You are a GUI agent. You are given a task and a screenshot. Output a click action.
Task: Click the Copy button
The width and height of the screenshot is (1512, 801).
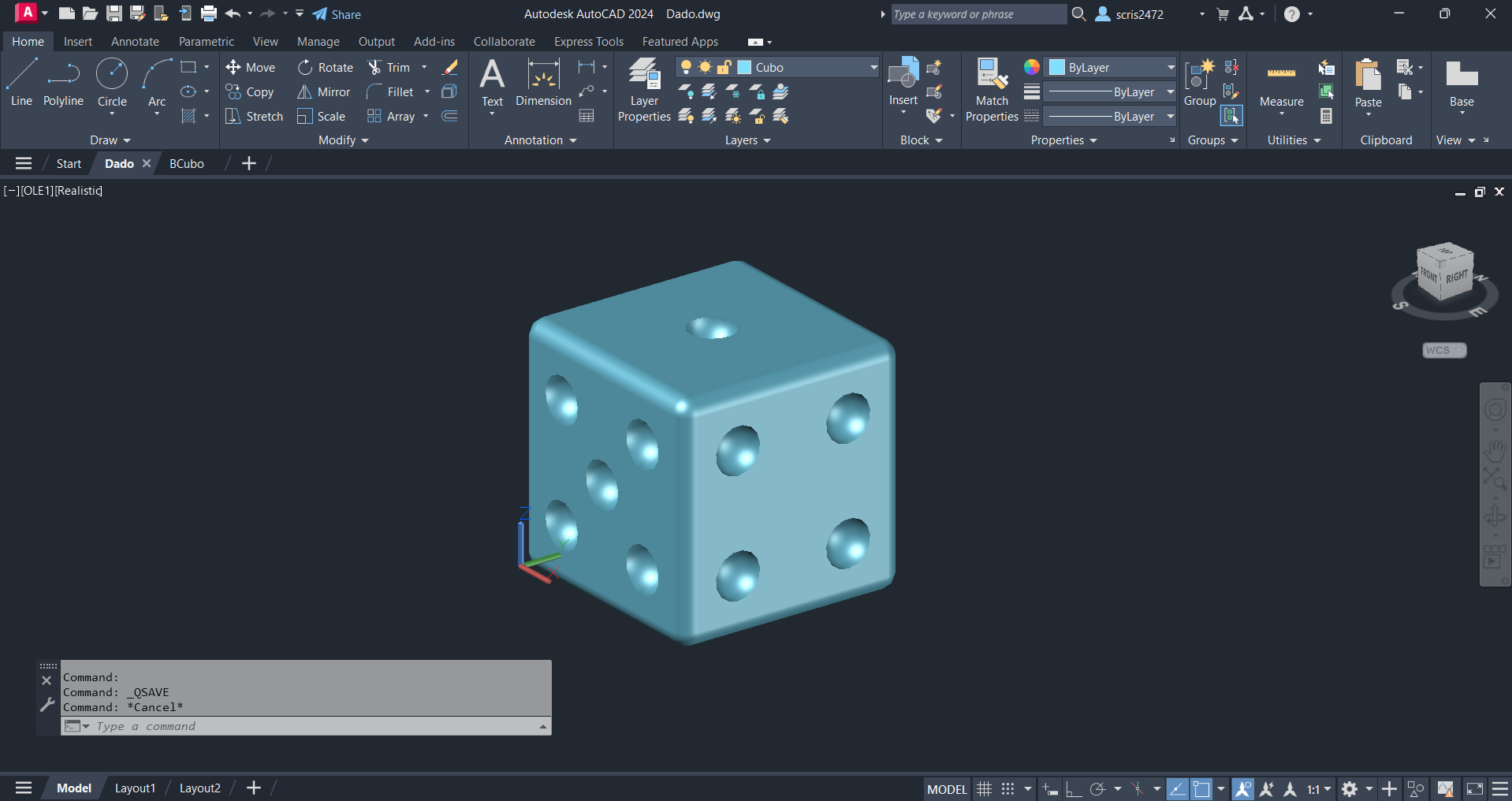250,92
